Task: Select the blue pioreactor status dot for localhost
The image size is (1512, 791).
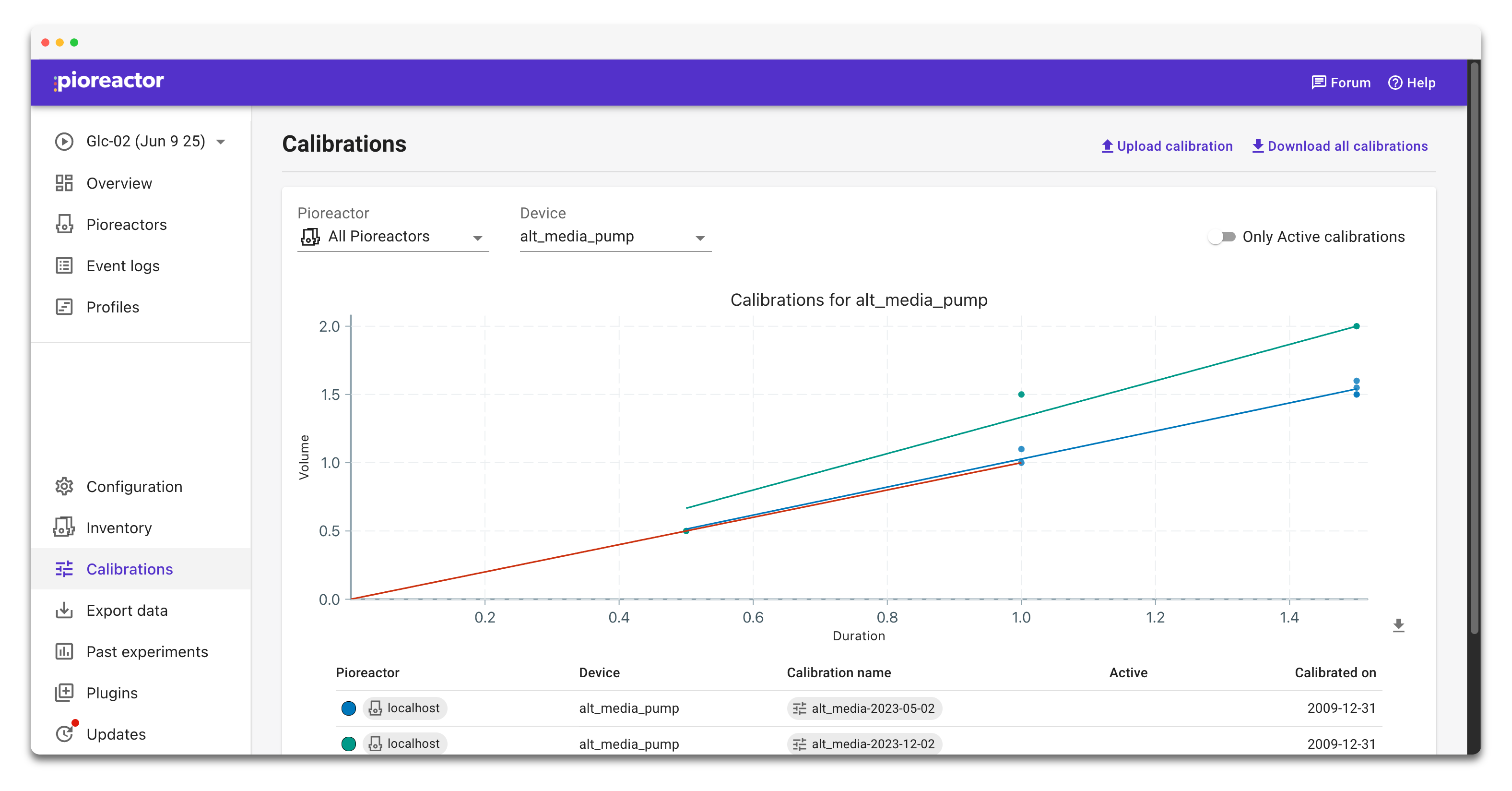Action: [349, 708]
